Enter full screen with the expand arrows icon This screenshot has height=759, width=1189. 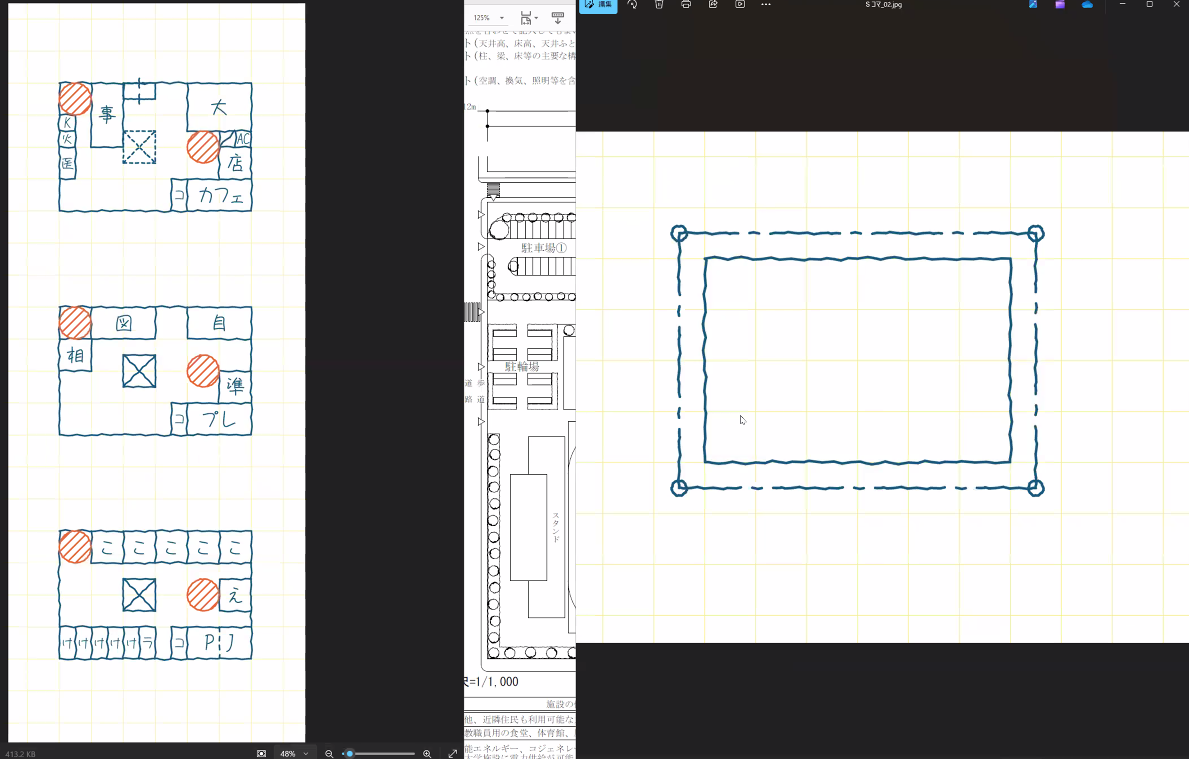point(453,754)
